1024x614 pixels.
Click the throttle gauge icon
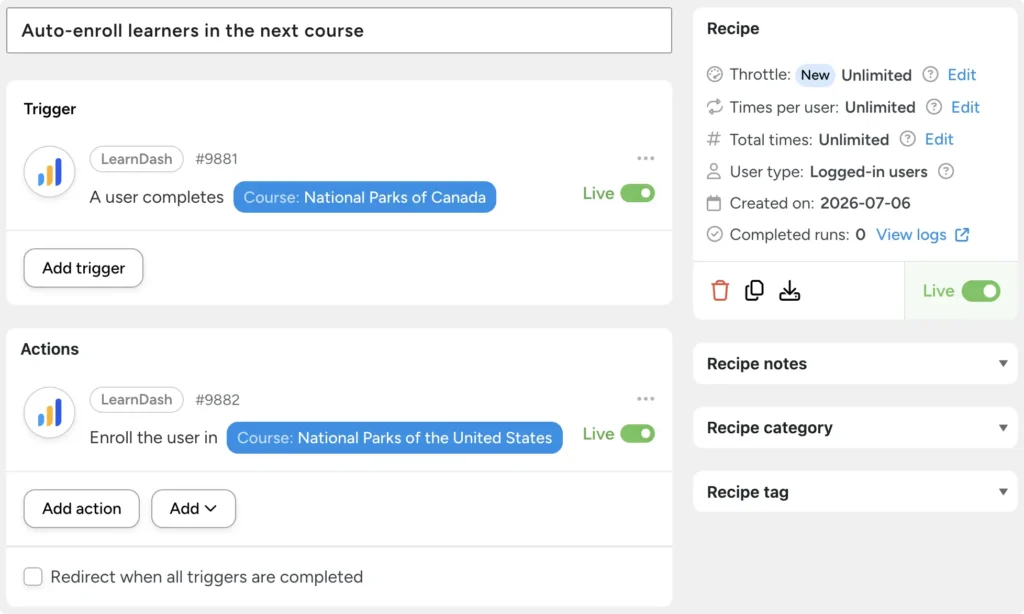714,74
